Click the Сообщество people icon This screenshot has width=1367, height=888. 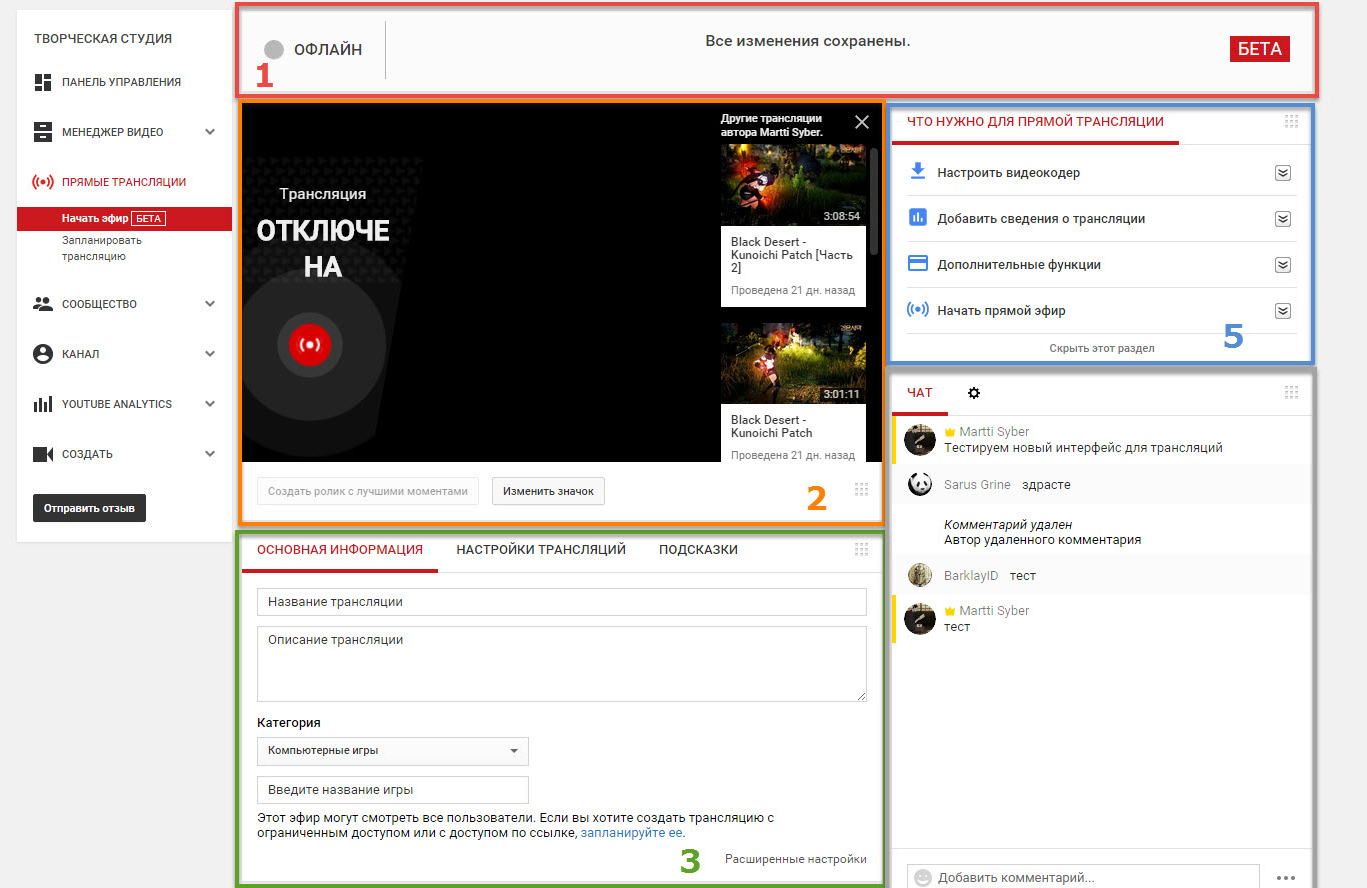point(42,304)
